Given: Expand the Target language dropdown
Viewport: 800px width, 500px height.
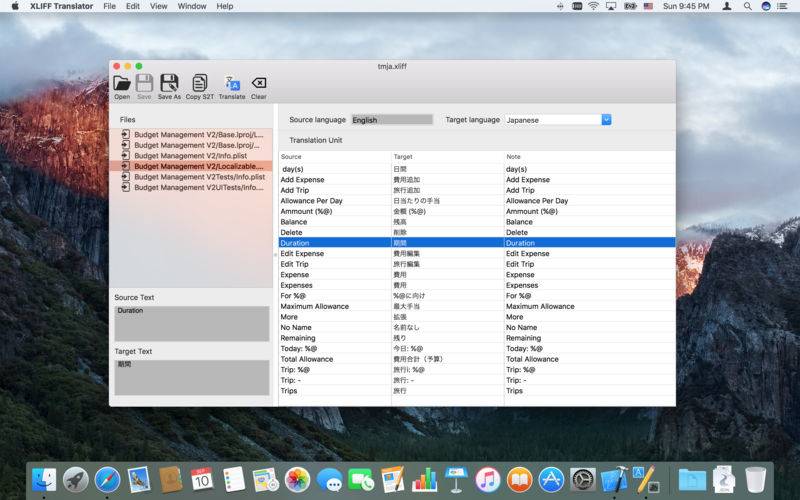Looking at the screenshot, I should coord(606,120).
